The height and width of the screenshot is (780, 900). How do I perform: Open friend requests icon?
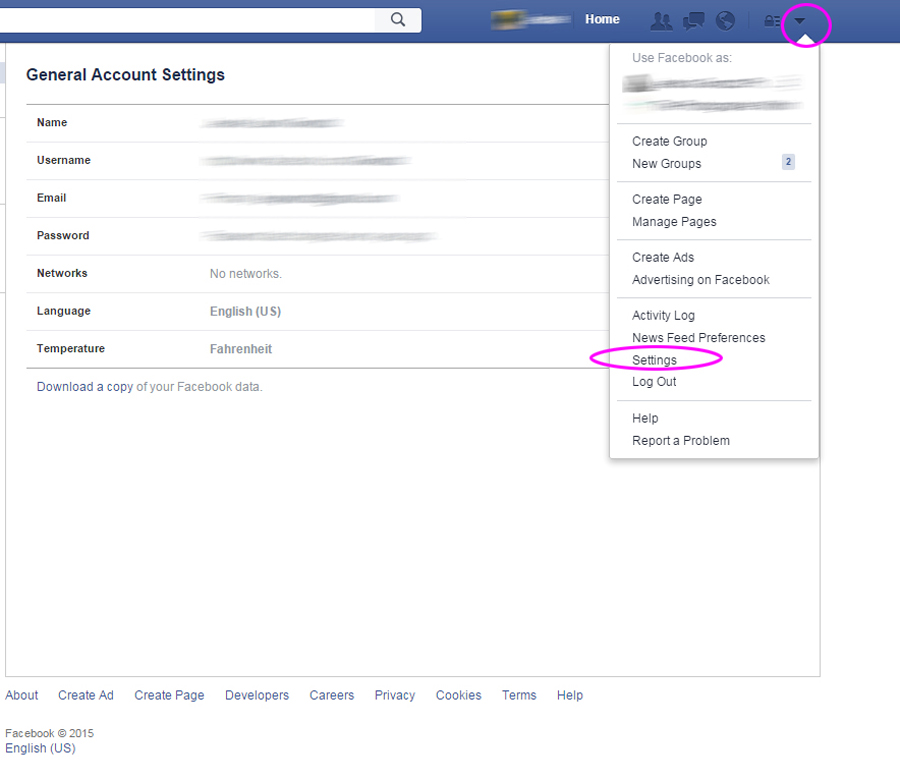(661, 21)
